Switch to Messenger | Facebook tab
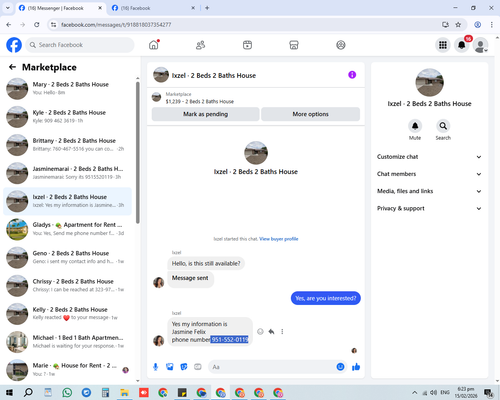Screen dimensions: 500x400 point(60,8)
